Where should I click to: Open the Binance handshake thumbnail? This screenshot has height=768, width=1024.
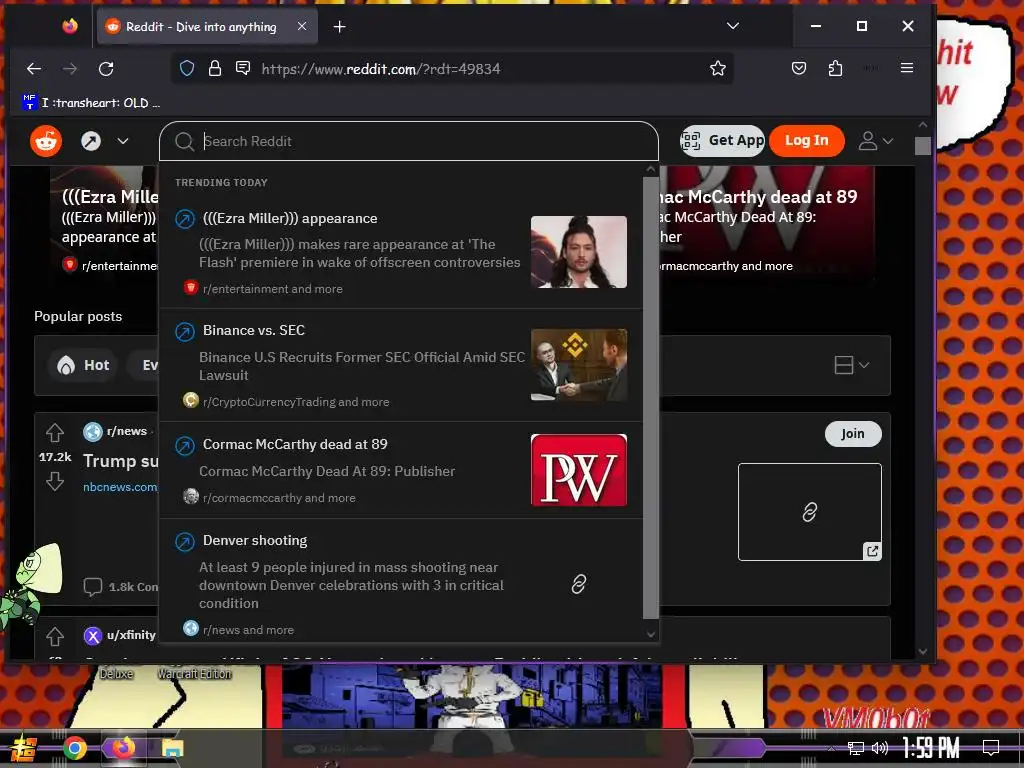(x=579, y=365)
